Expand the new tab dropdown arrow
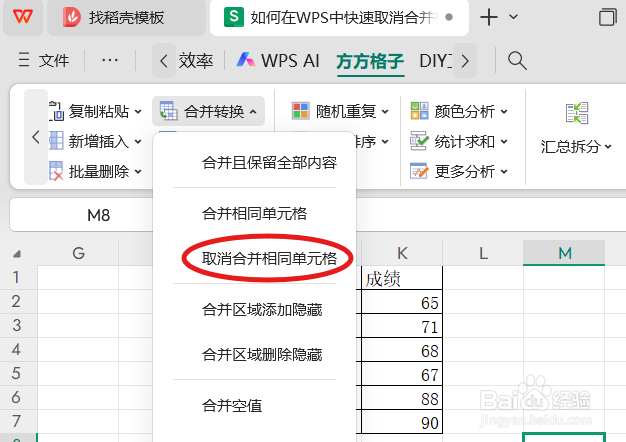Image resolution: width=626 pixels, height=442 pixels. tap(513, 17)
